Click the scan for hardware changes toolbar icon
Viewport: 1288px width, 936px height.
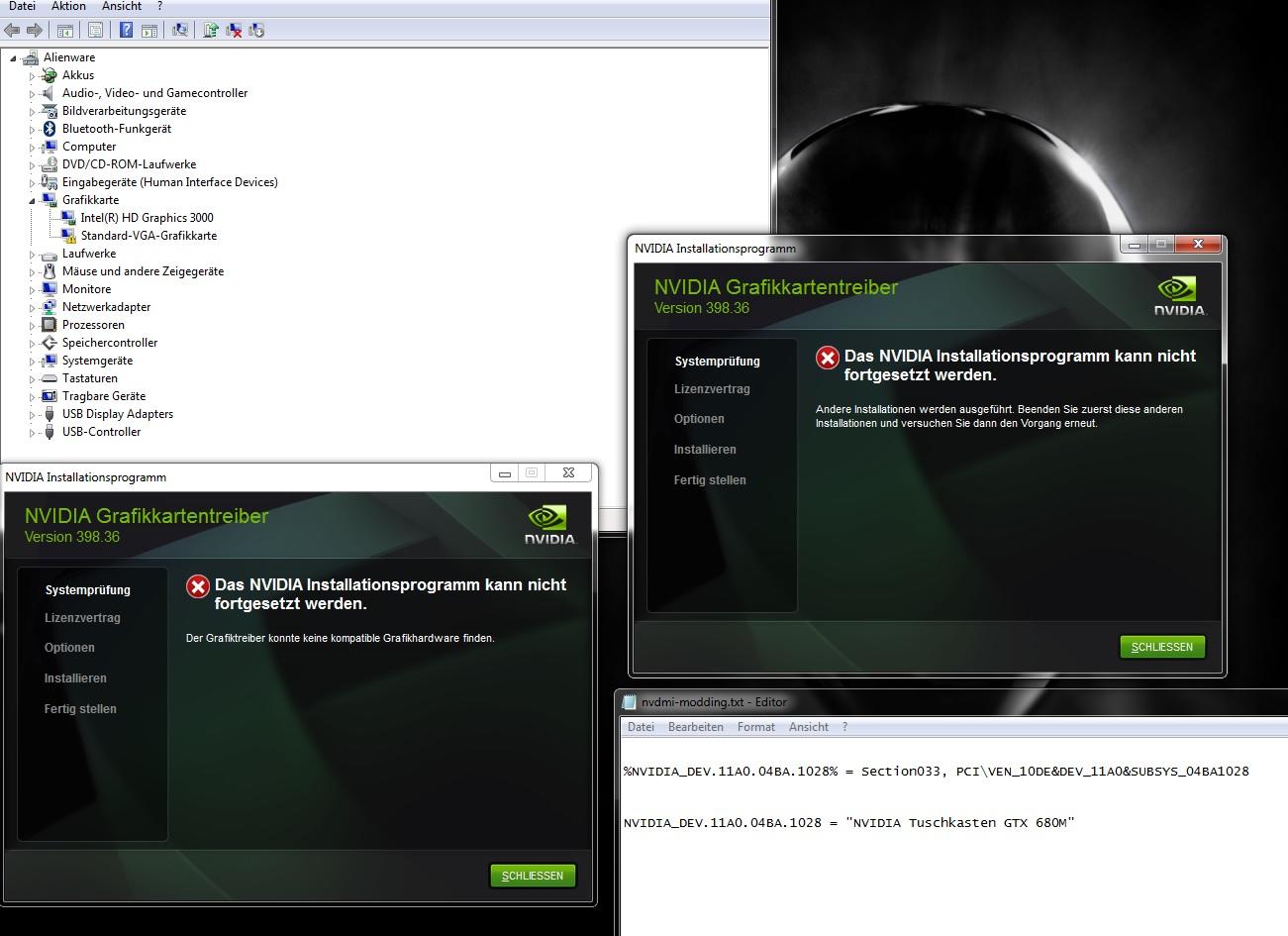180,30
